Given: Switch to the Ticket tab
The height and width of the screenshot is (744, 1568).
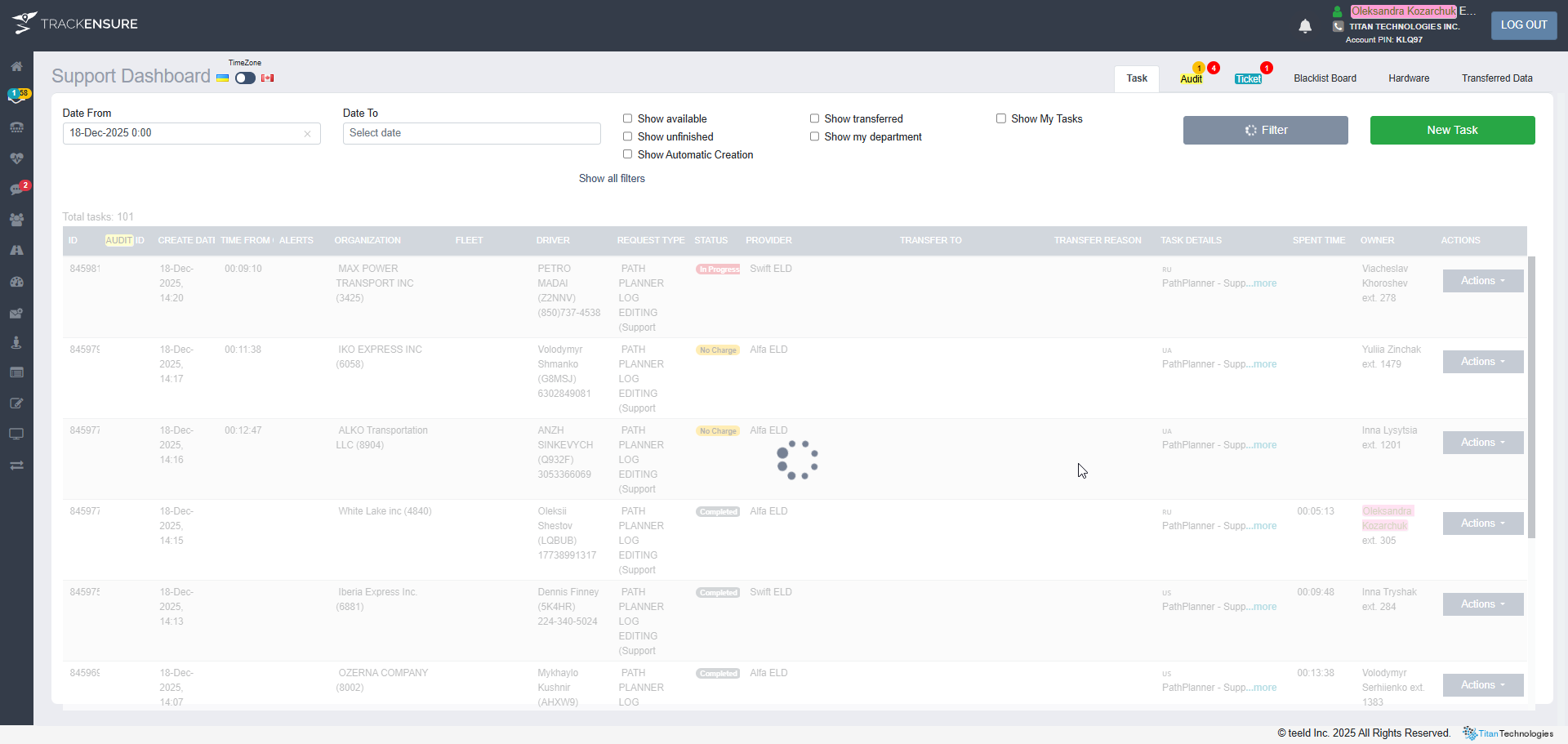Looking at the screenshot, I should [1249, 79].
